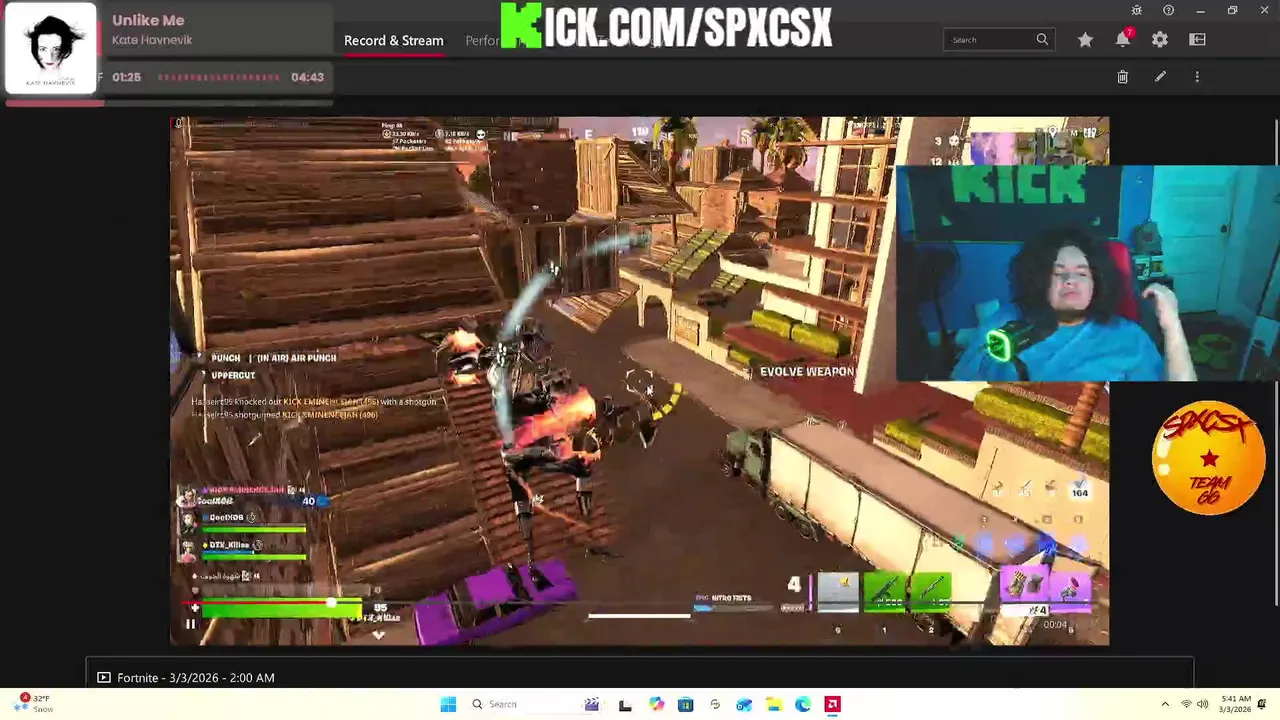
Task: Click the Kate Havnevik artist name
Action: pos(152,40)
